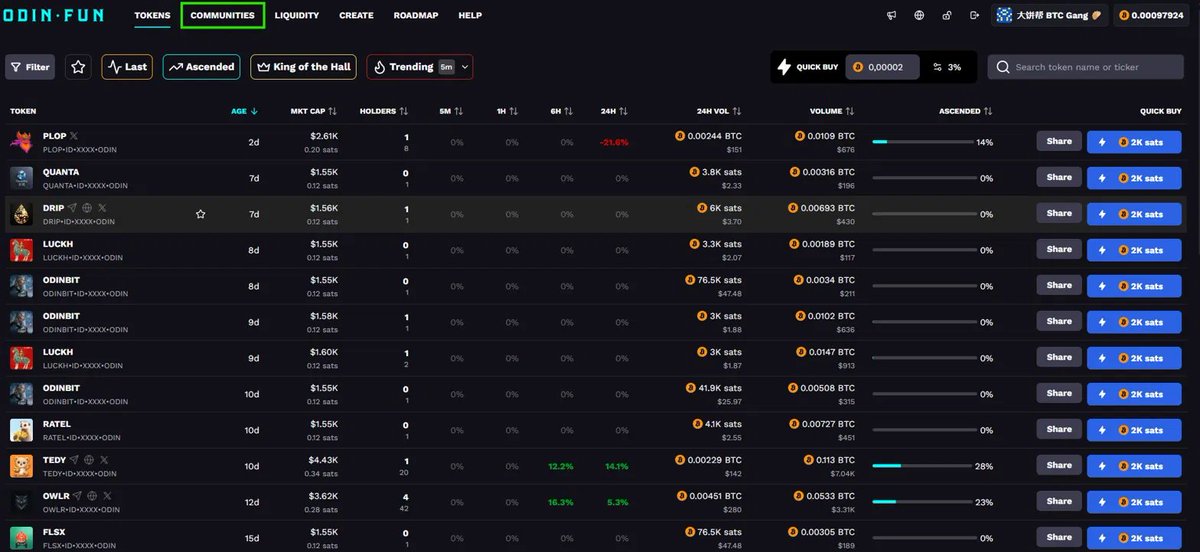This screenshot has height=552, width=1200.
Task: Click the Quick Buy amount field 0,00002
Action: (x=882, y=67)
